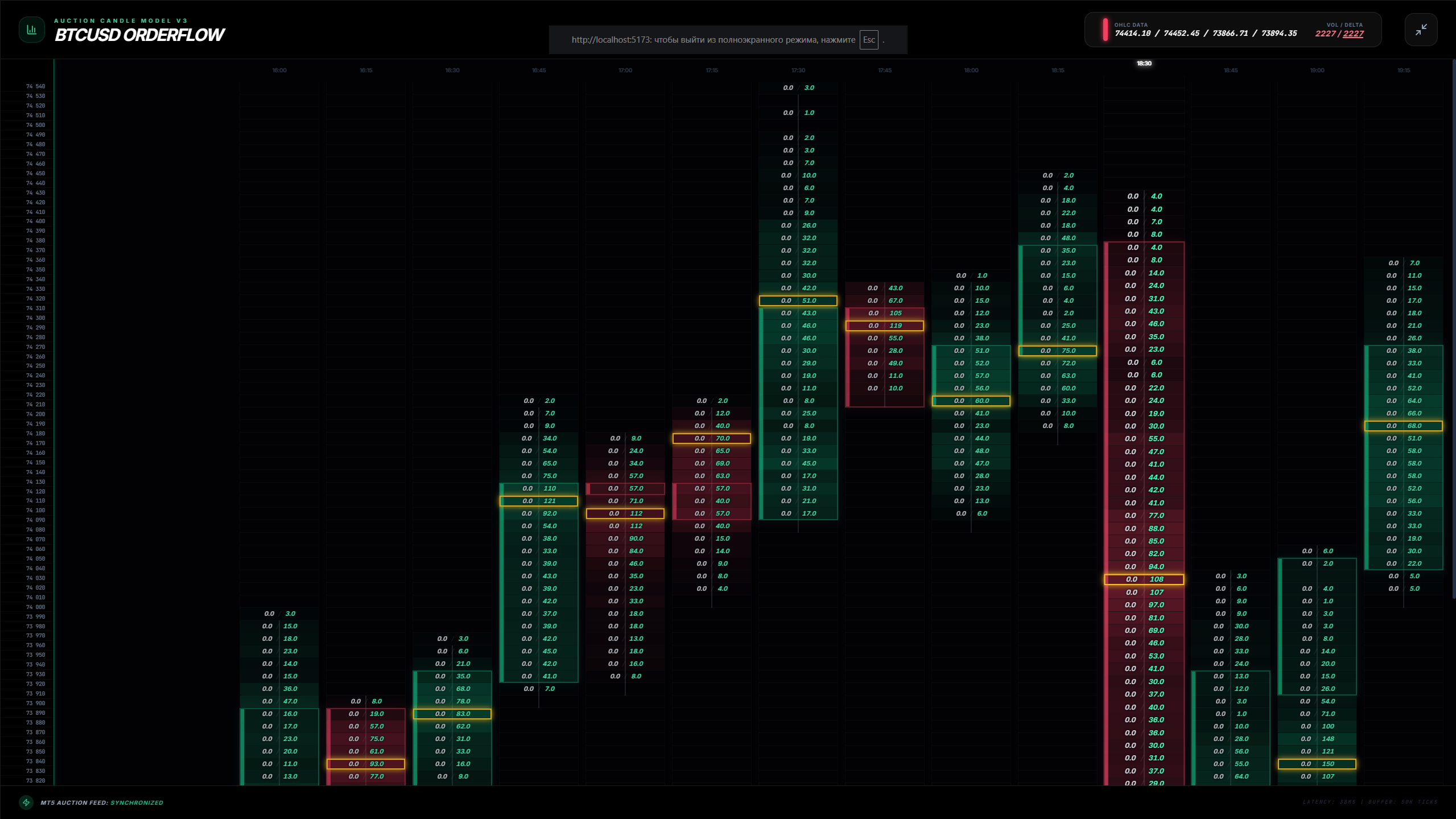1456x819 pixels.
Task: Select the 18:45 time column header
Action: pyautogui.click(x=1231, y=71)
